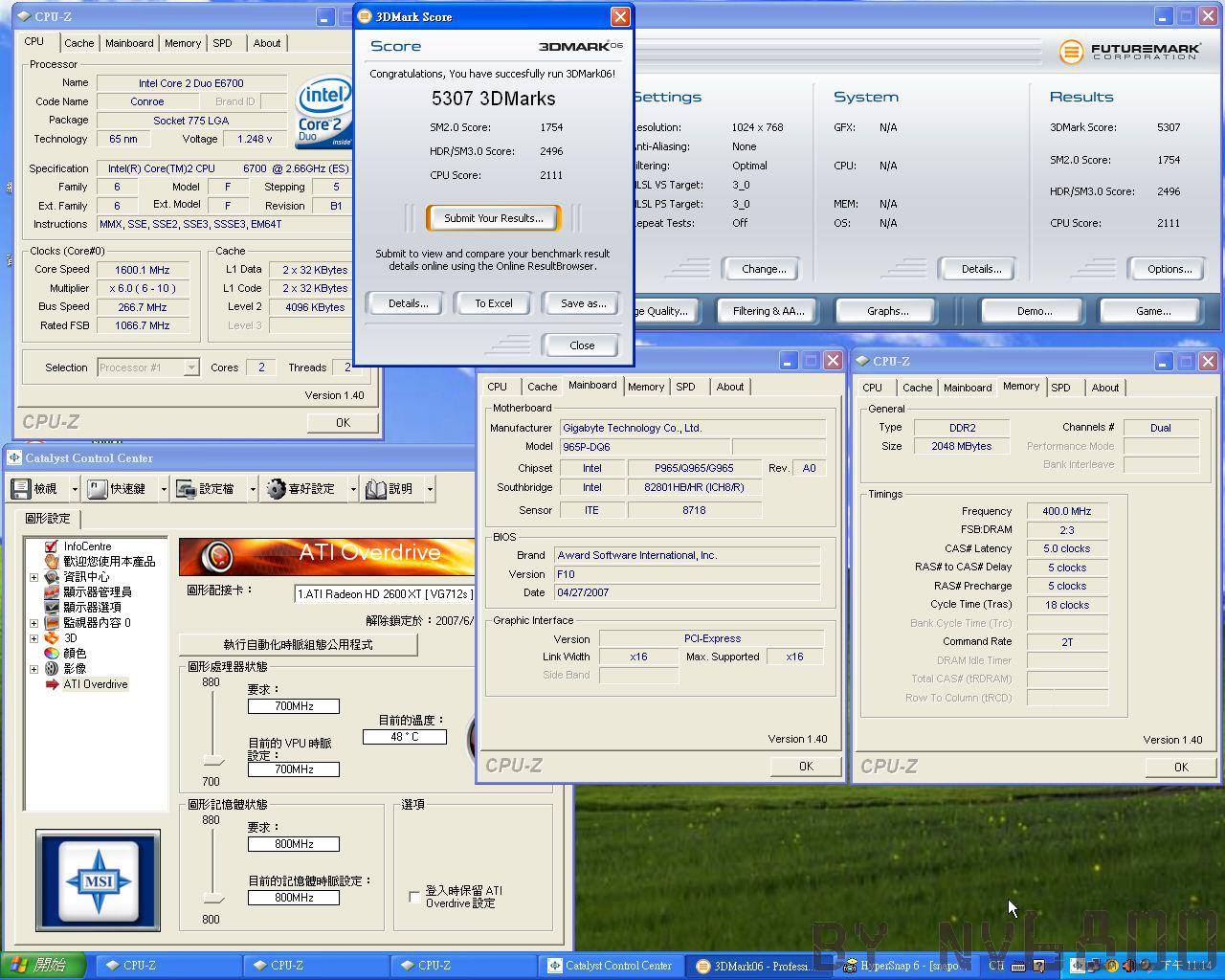Click the HyperSnap 6 camera icon on taskbar

849,966
